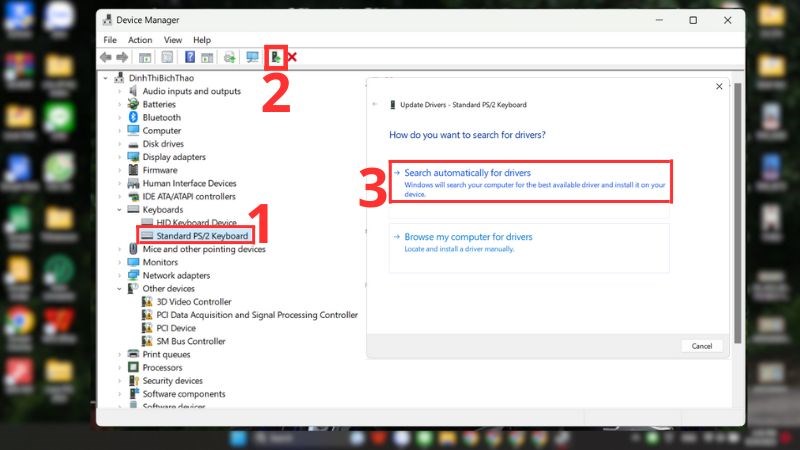Image resolution: width=800 pixels, height=450 pixels.
Task: Click the Show/Hide Console Tree toolbar icon
Action: tap(145, 57)
